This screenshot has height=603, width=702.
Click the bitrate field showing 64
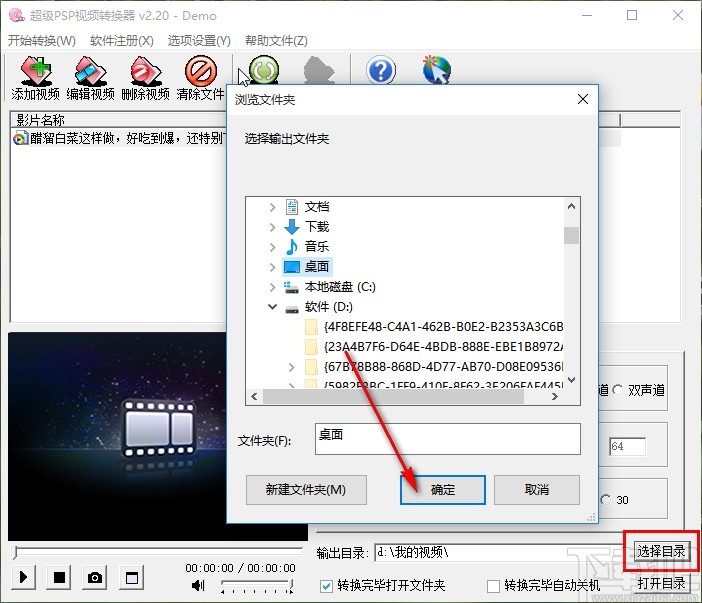[628, 446]
